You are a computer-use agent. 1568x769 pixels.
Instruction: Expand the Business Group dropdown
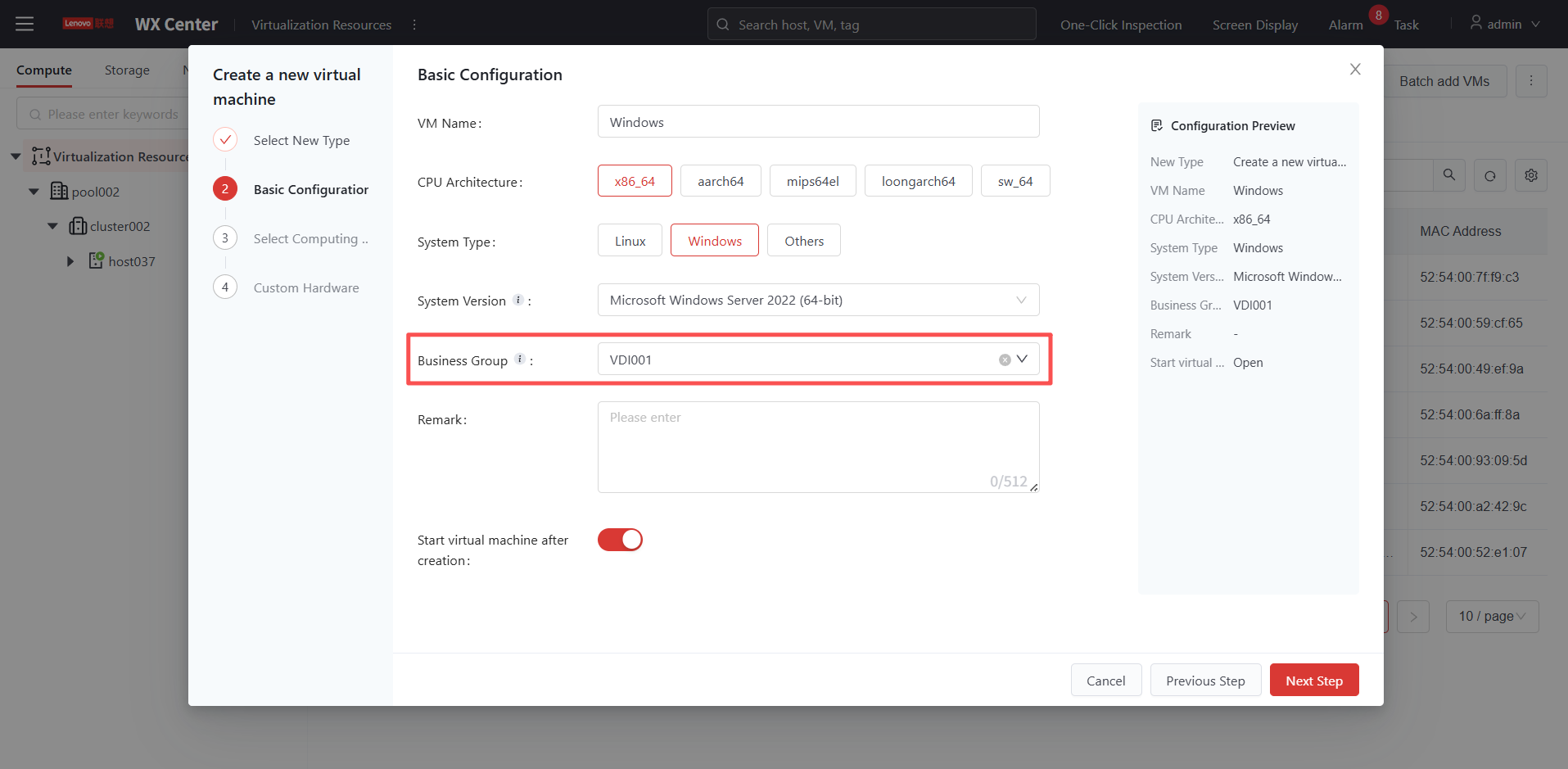point(1022,360)
